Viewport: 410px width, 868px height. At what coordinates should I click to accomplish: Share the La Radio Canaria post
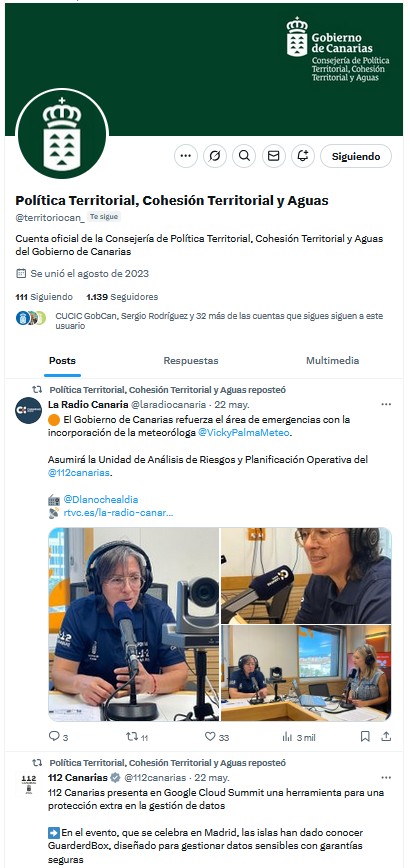(386, 736)
